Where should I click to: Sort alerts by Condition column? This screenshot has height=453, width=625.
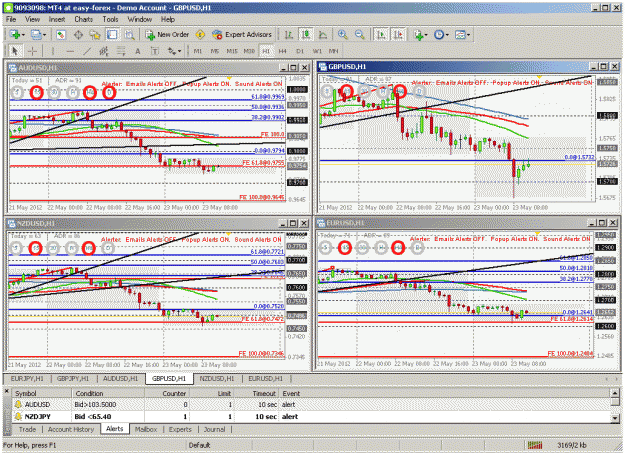pyautogui.click(x=108, y=394)
